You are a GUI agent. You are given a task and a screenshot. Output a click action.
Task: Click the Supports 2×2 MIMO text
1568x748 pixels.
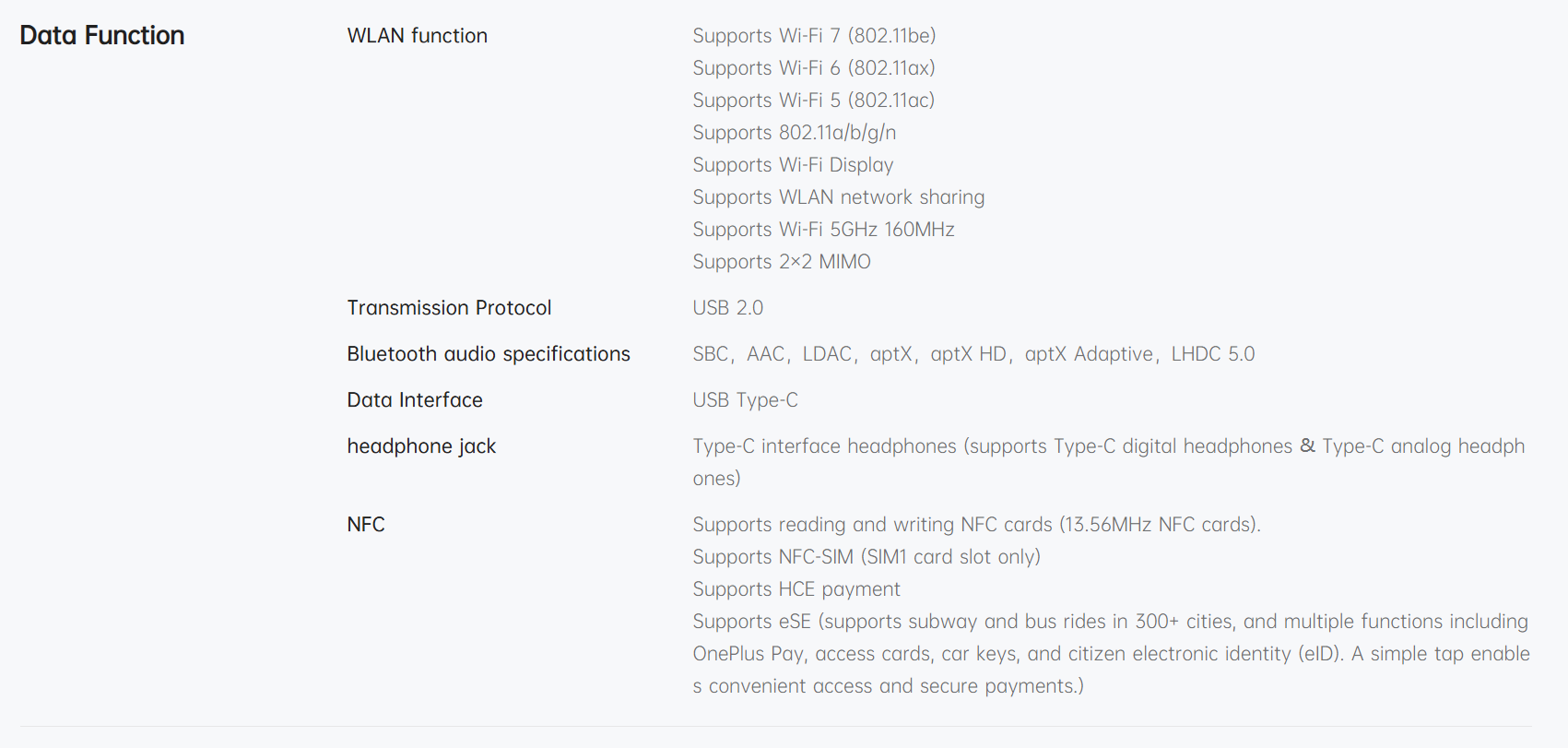pyautogui.click(x=781, y=262)
